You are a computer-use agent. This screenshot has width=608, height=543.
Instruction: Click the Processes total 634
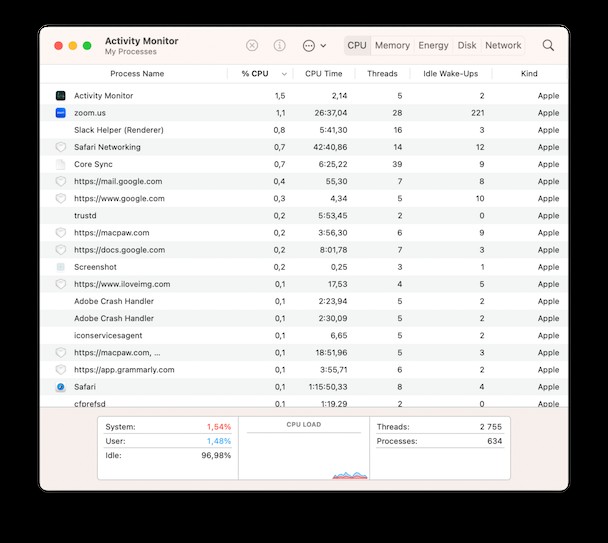[494, 441]
